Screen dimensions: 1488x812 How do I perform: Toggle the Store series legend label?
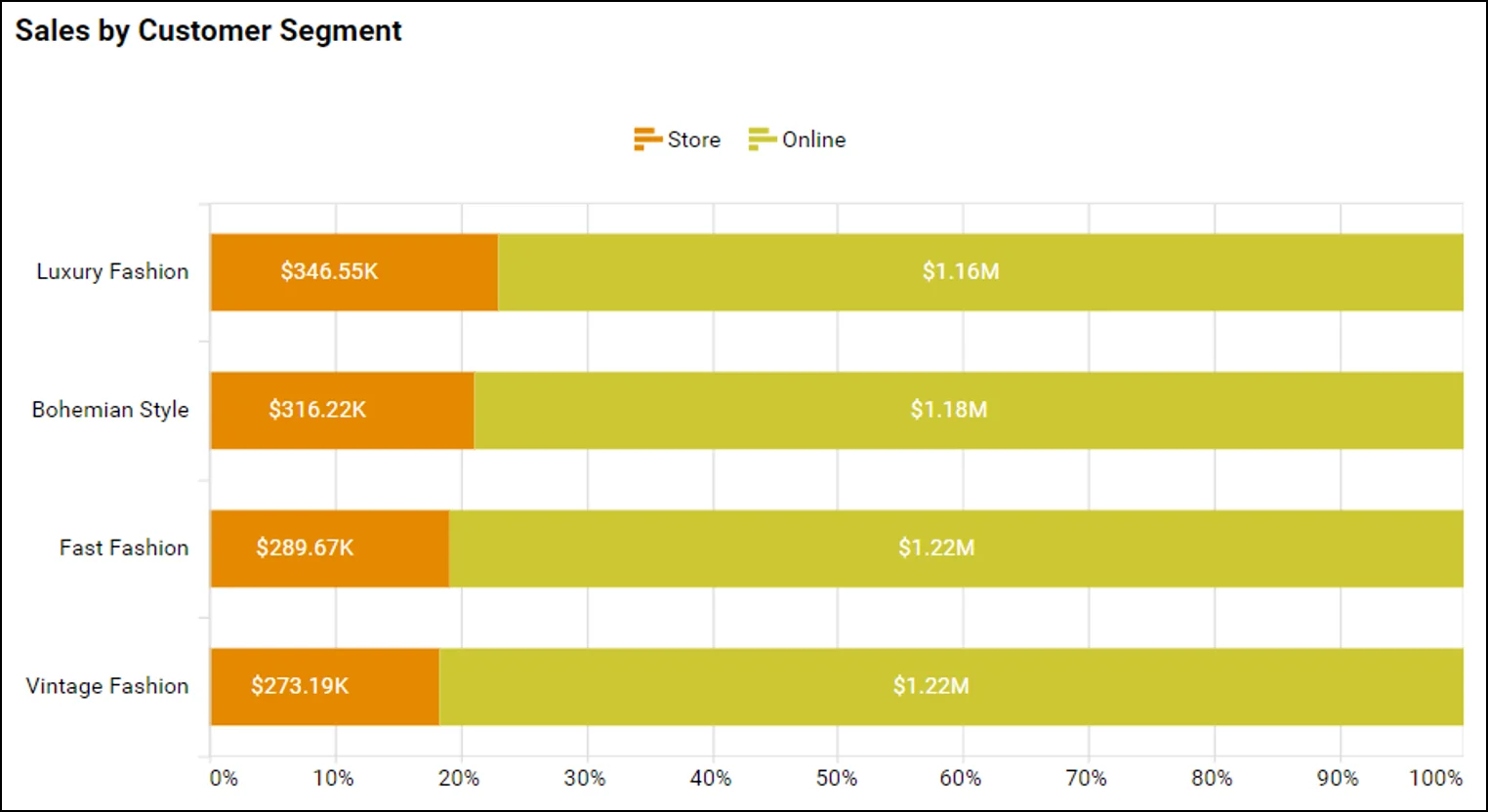click(x=694, y=140)
